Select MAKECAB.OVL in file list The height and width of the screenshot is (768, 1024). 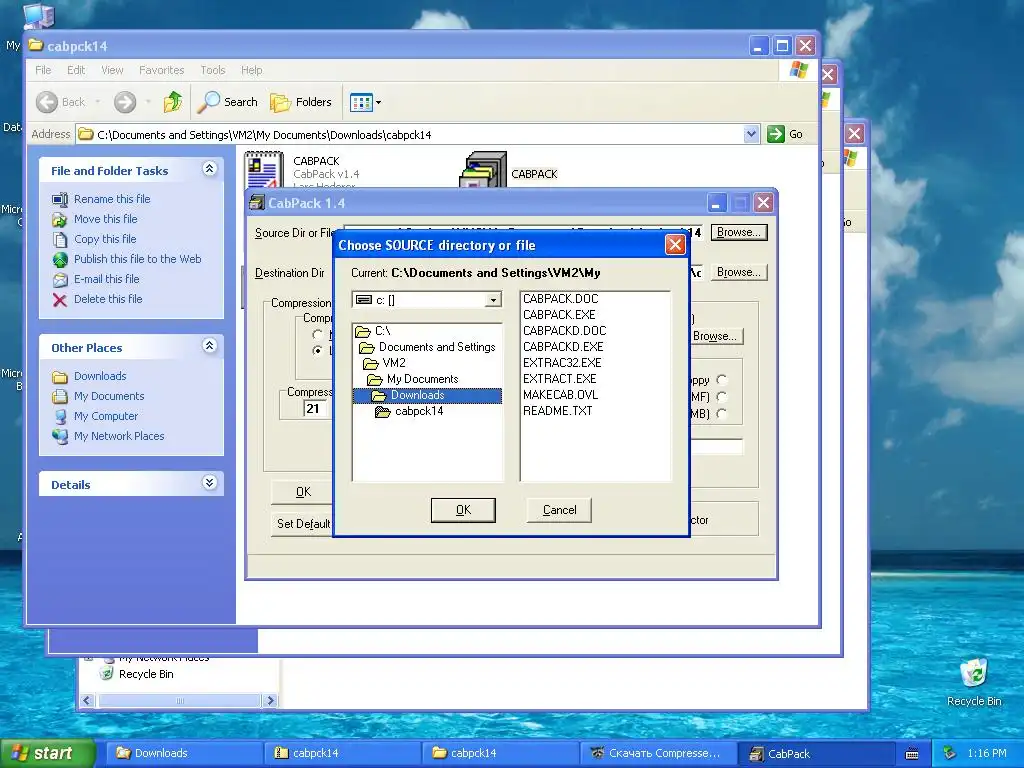coord(560,394)
